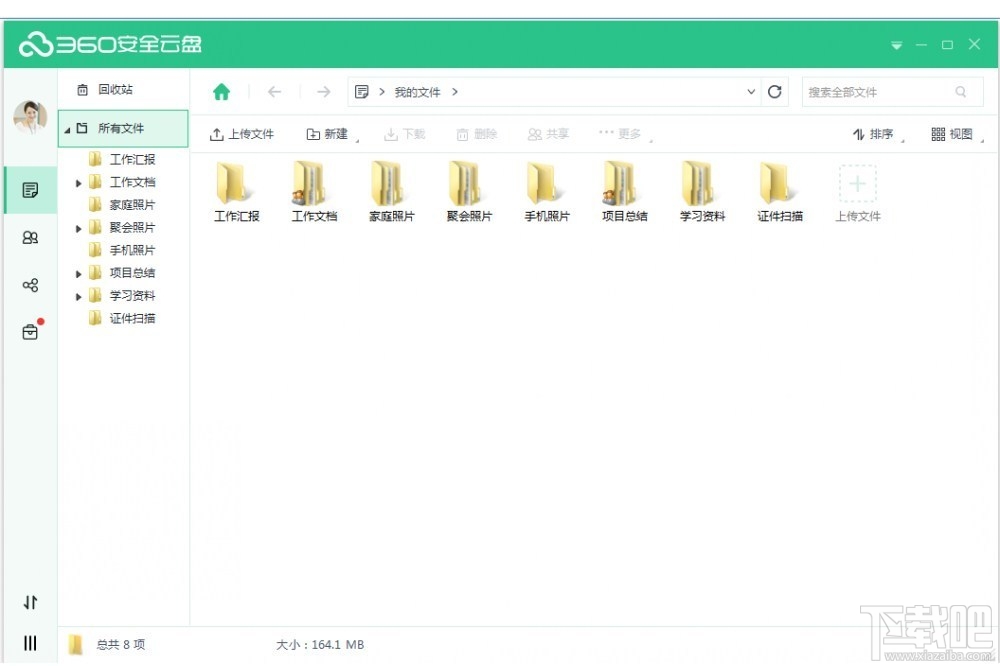Open the 回收站 recycle bin

point(111,89)
